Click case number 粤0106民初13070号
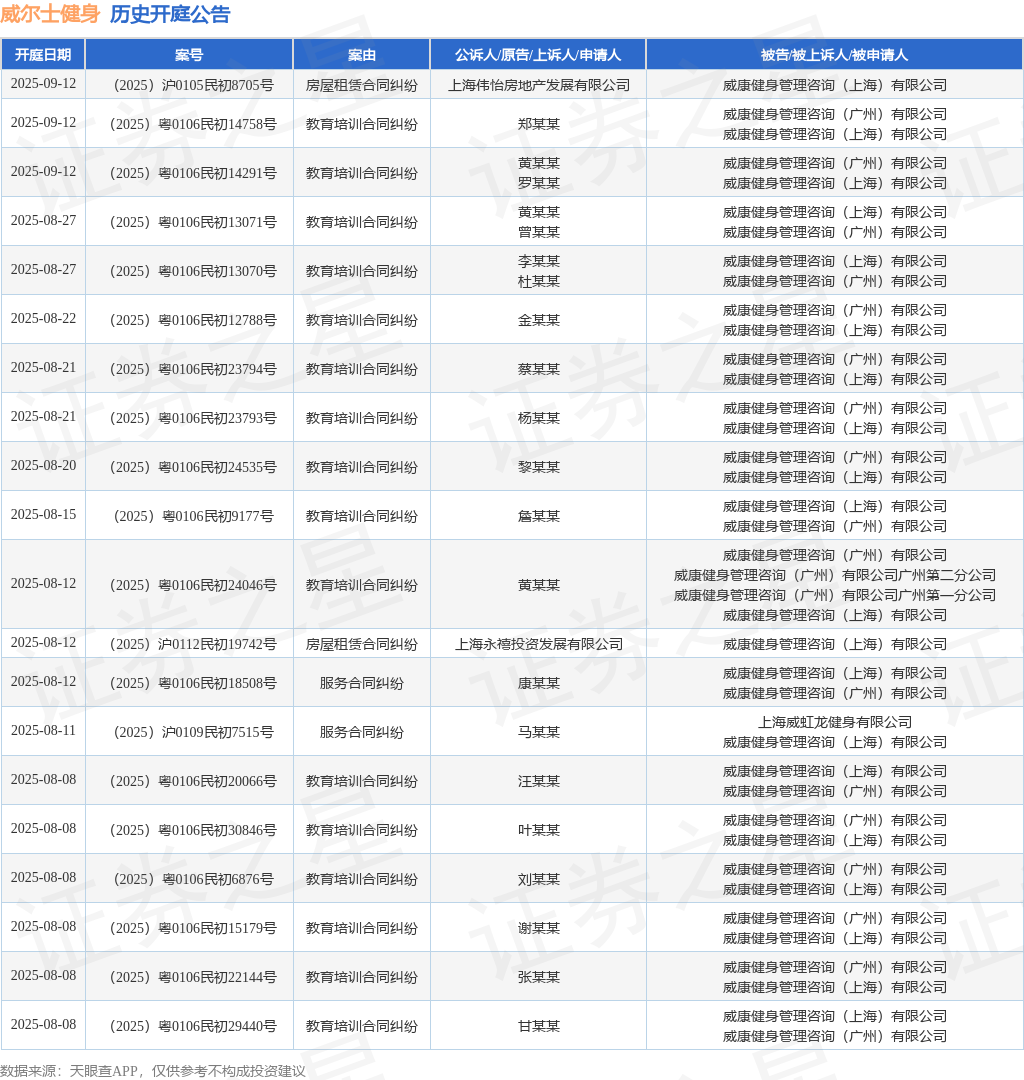 (x=194, y=271)
